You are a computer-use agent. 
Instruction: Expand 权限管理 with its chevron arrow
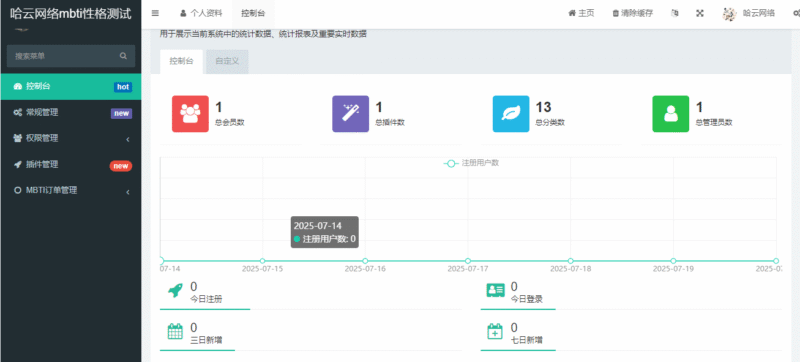(128, 139)
